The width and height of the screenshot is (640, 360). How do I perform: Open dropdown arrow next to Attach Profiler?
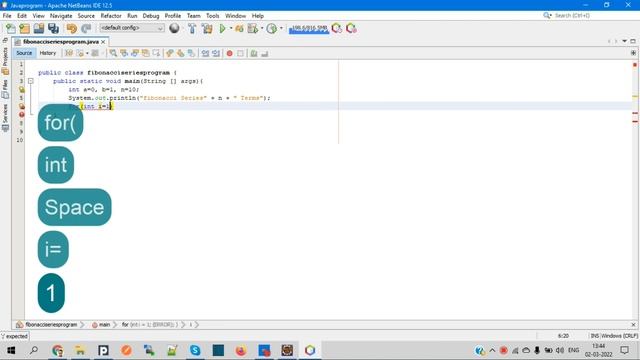tap(281, 28)
